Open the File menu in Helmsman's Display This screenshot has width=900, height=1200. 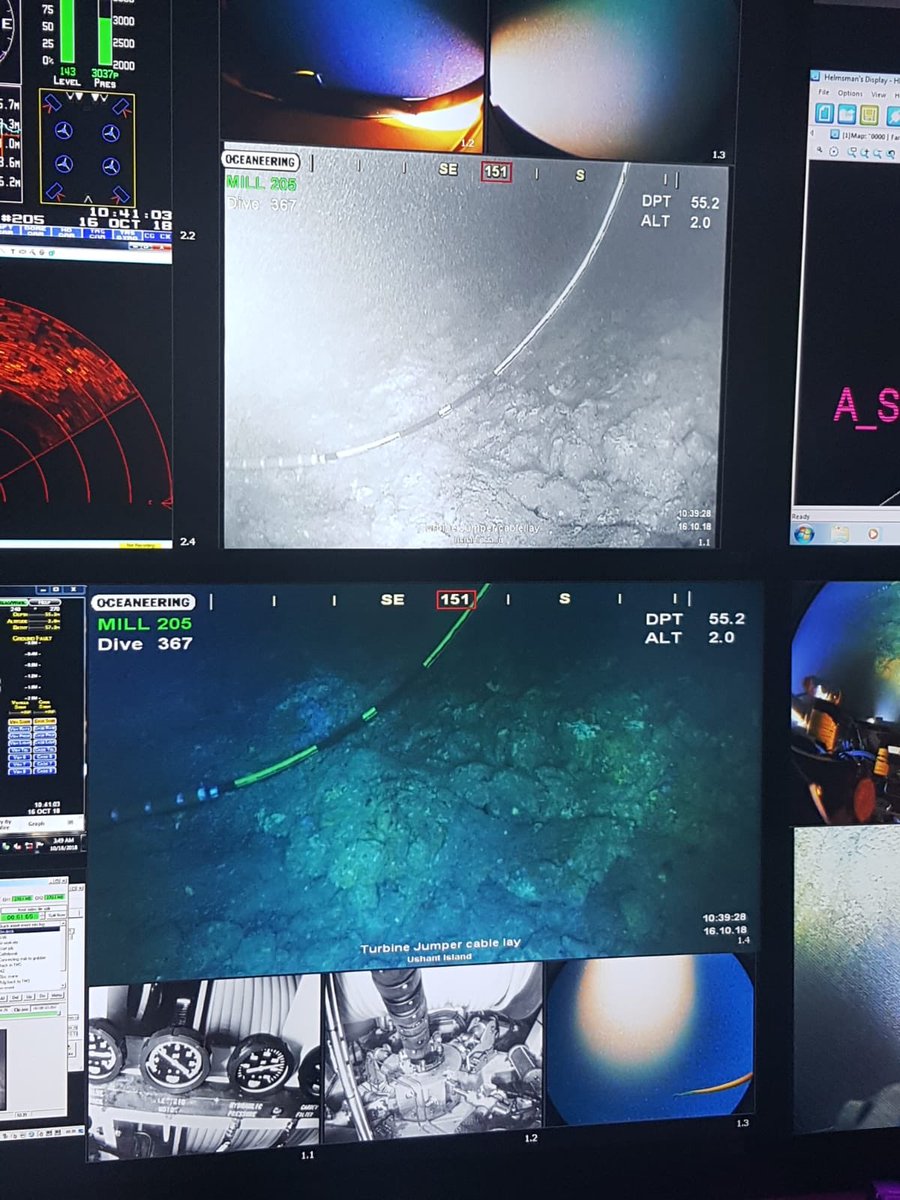[824, 93]
